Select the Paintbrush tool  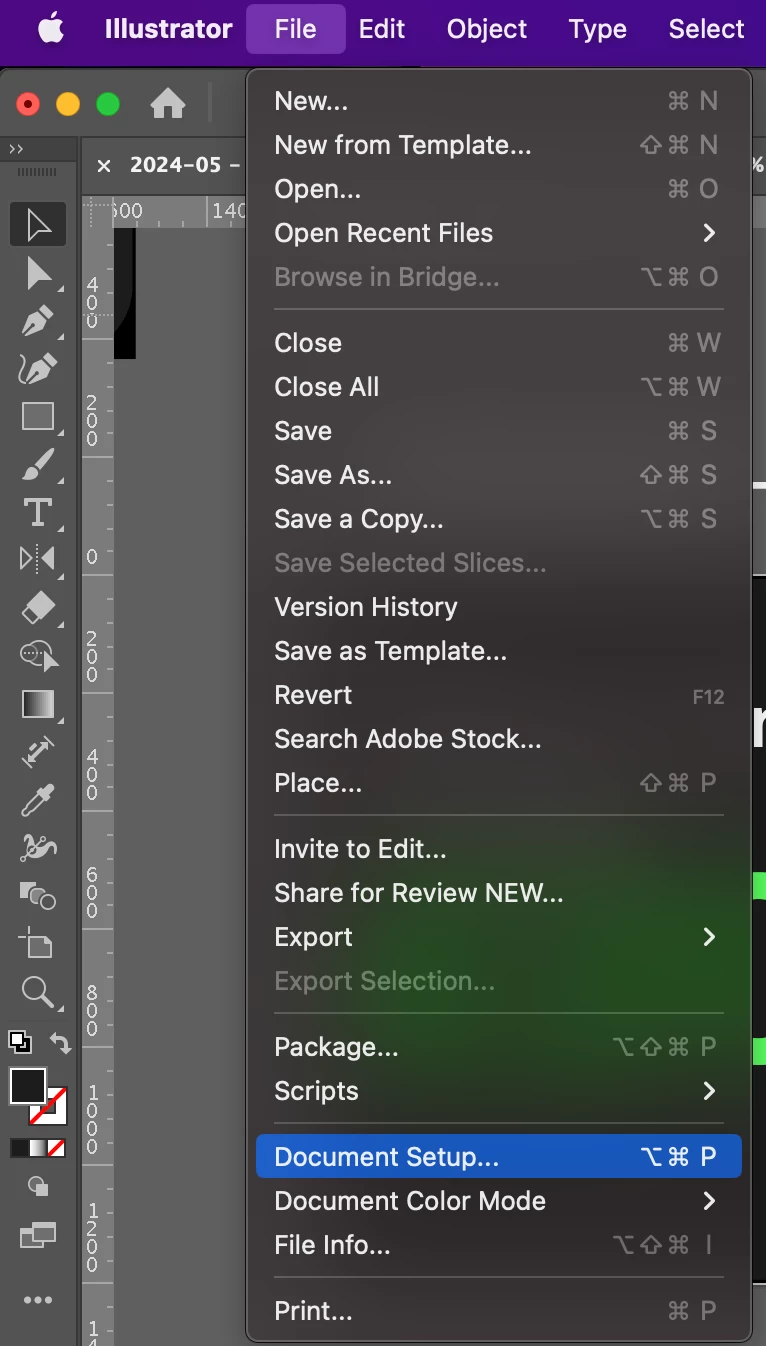38,464
